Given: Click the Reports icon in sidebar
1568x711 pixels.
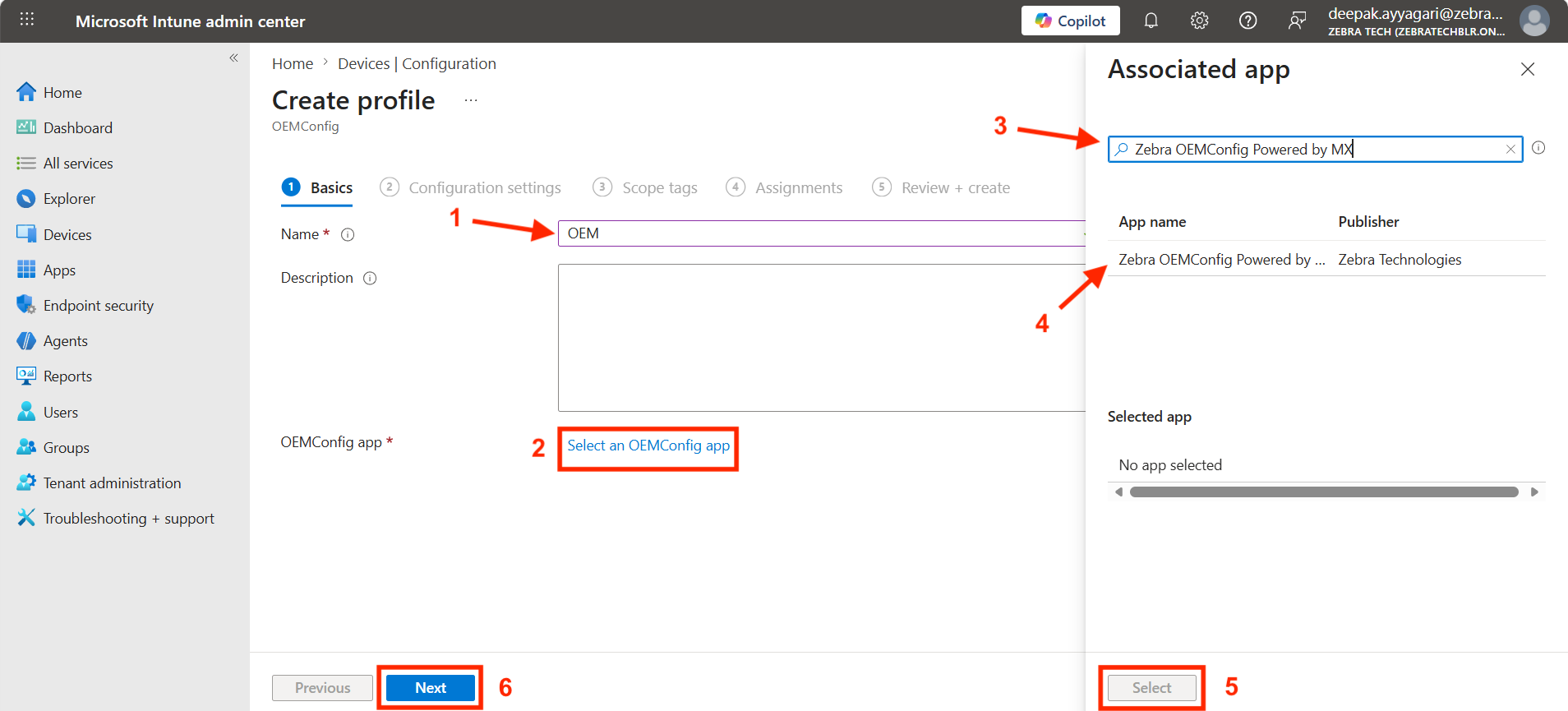Looking at the screenshot, I should [26, 376].
